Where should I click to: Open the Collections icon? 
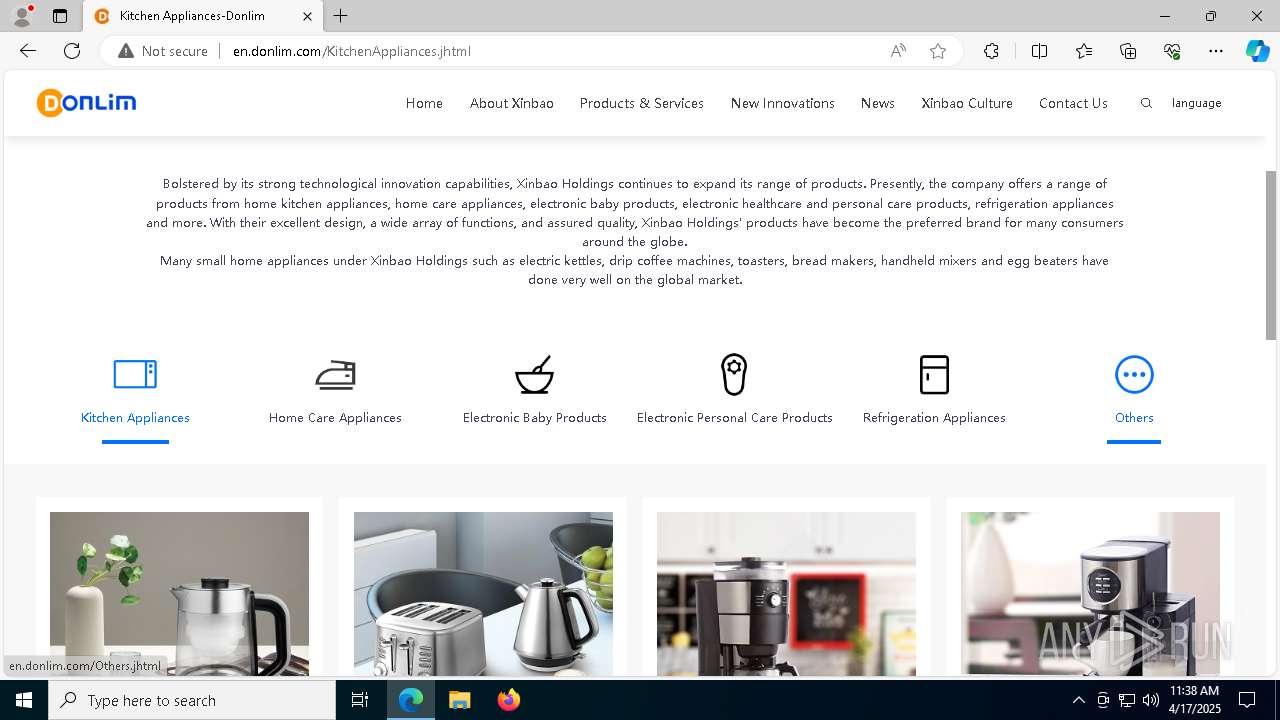[1128, 51]
